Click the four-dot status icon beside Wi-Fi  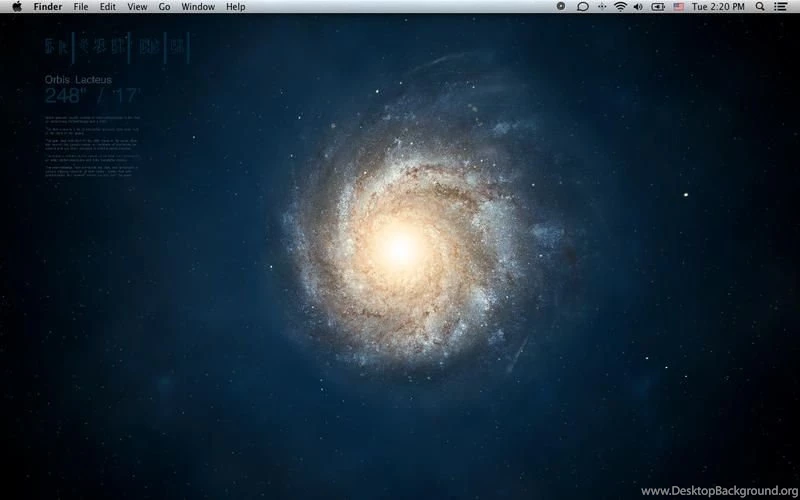pos(601,6)
